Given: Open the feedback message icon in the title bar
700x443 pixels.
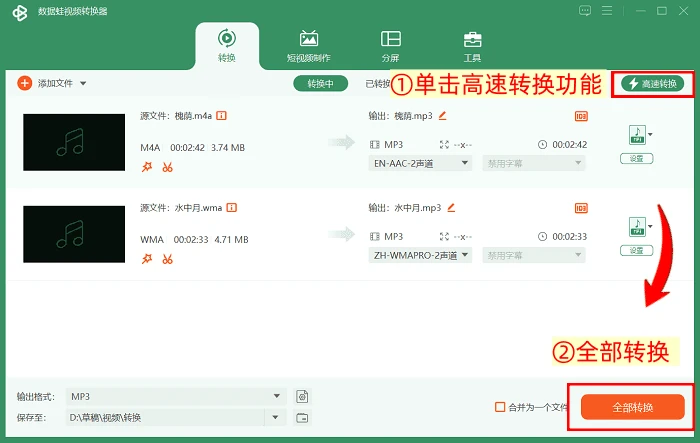Looking at the screenshot, I should point(585,11).
